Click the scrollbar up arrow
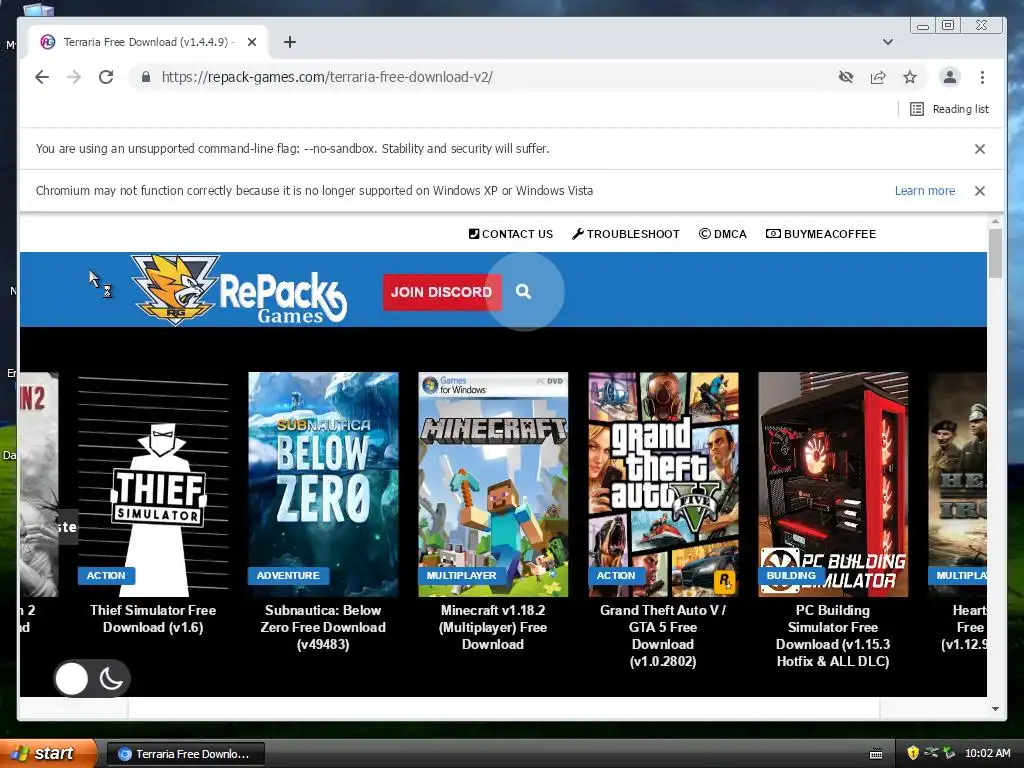The height and width of the screenshot is (768, 1024). 995,222
